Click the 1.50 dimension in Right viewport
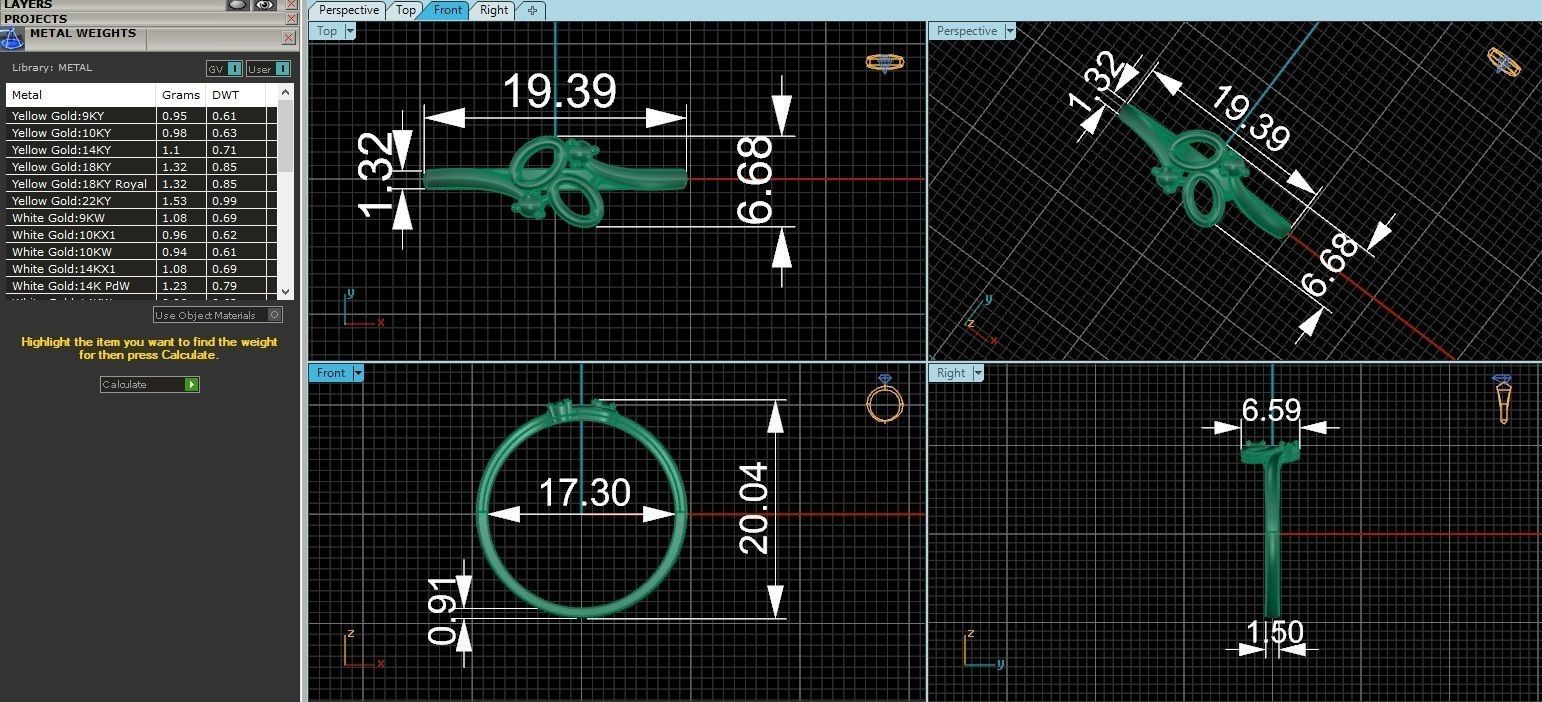 [x=1275, y=633]
